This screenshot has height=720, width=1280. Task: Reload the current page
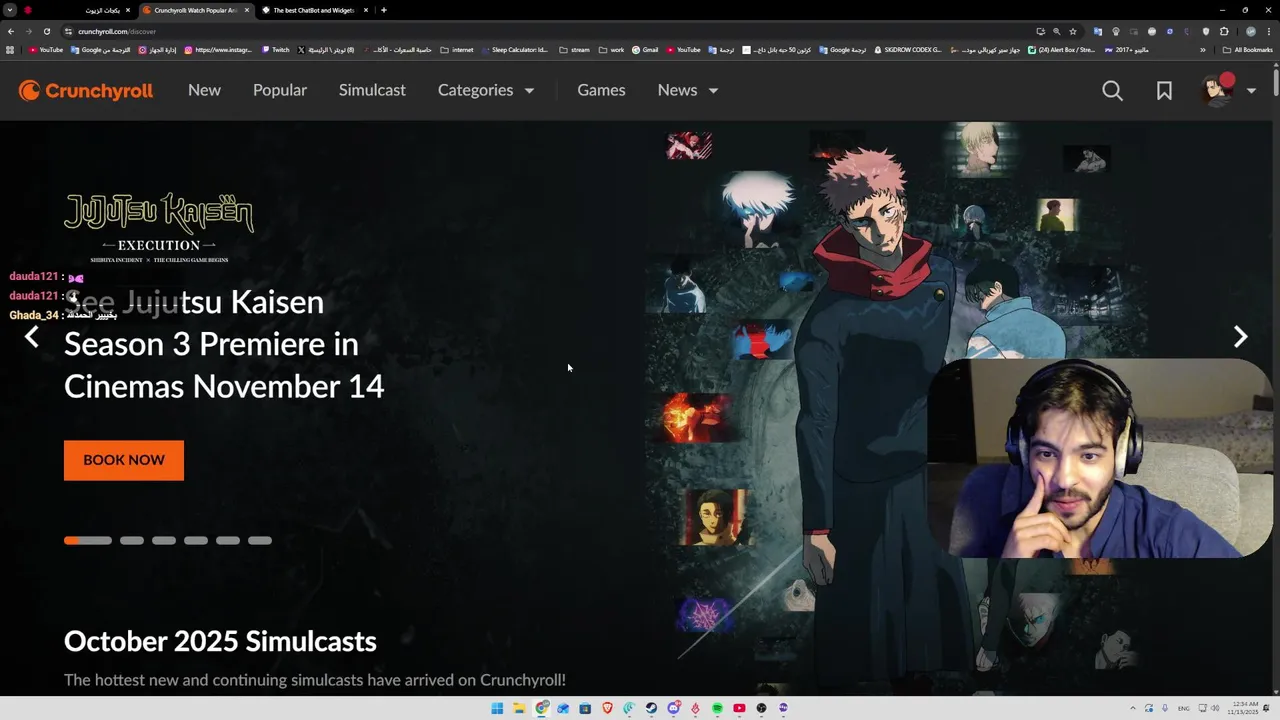point(46,31)
